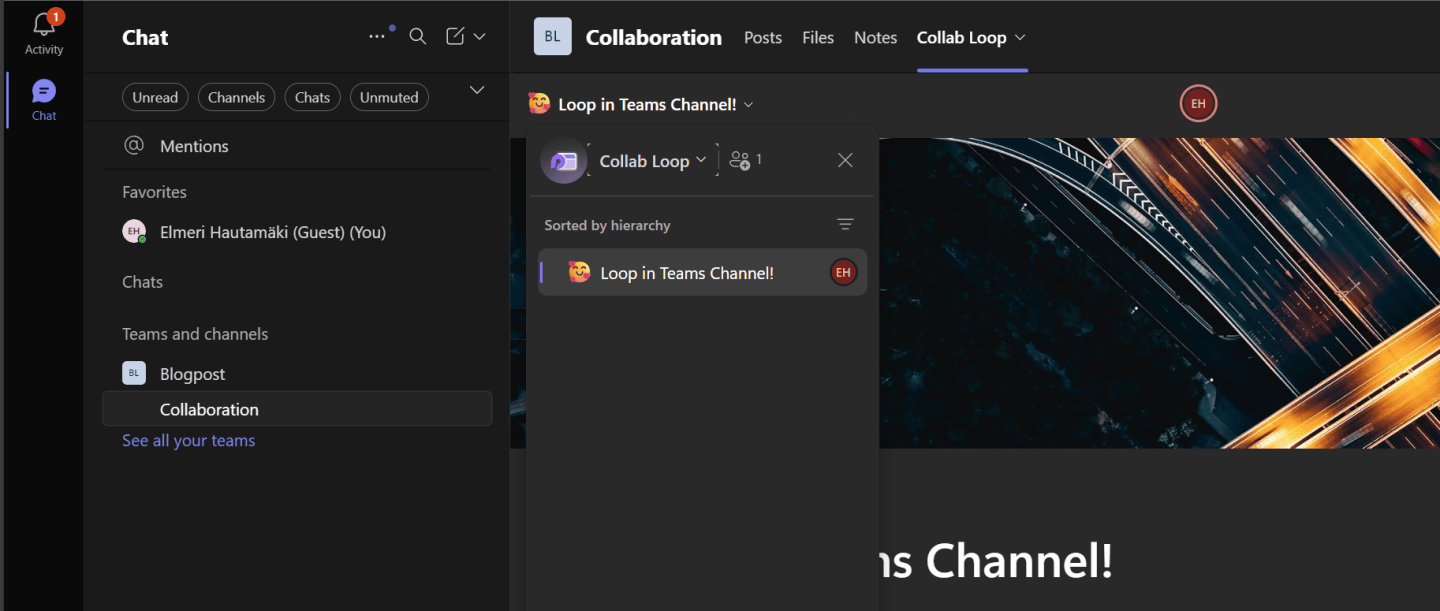Toggle the Chats filter chip
This screenshot has width=1440, height=611.
(x=312, y=97)
